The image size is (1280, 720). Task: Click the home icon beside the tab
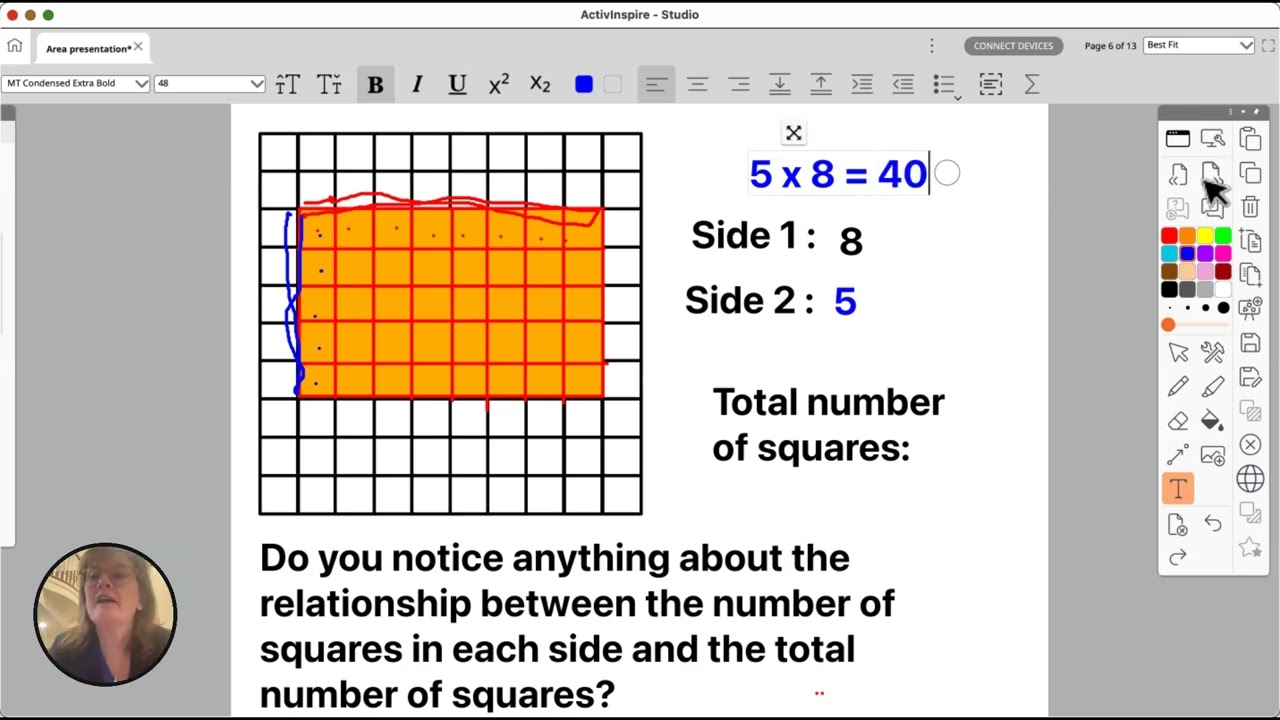(15, 46)
